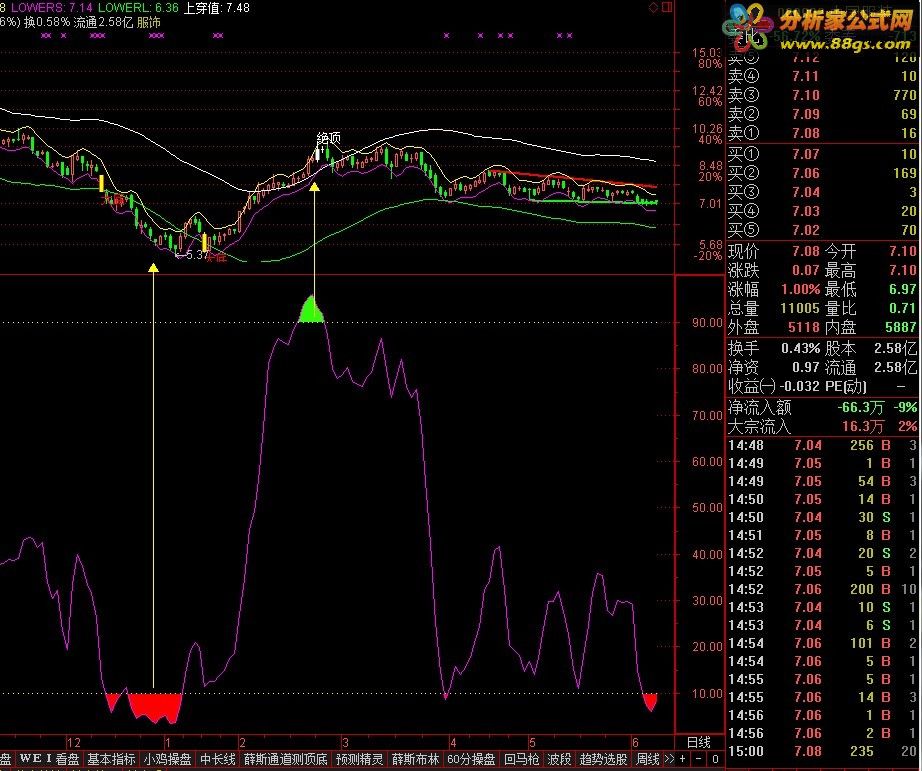Select the 买③ 7.04 bid row
922x771 pixels.
822,192
